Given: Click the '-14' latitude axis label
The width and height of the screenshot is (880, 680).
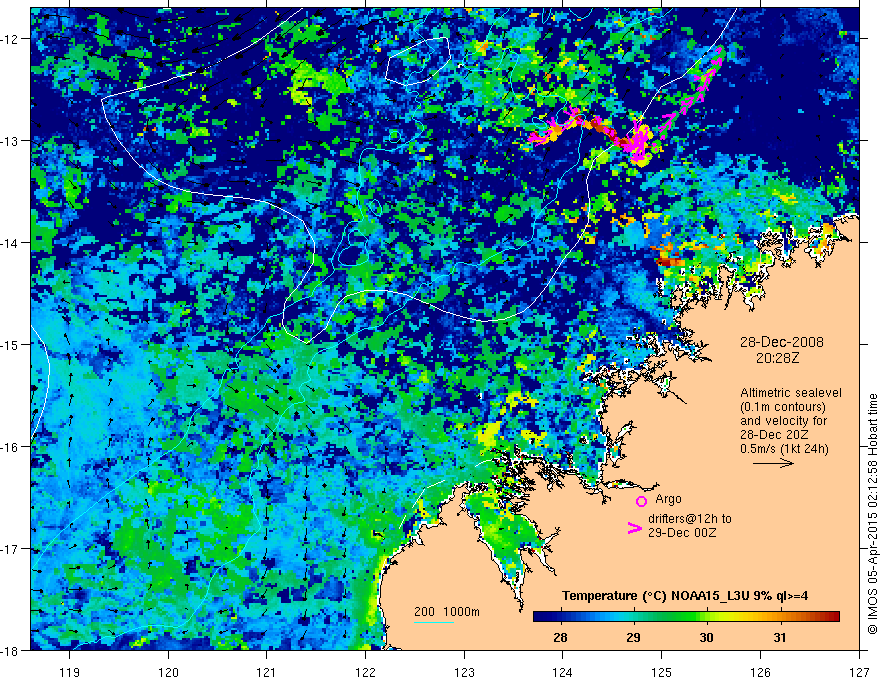Looking at the screenshot, I should 10,243.
